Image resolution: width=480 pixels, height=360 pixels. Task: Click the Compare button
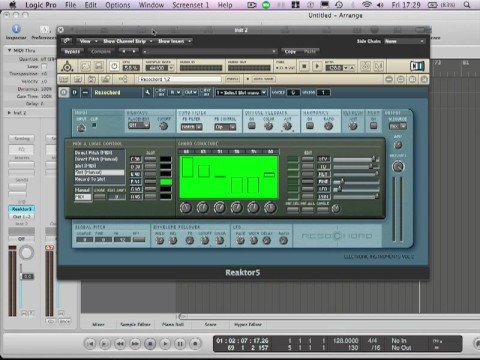101,51
